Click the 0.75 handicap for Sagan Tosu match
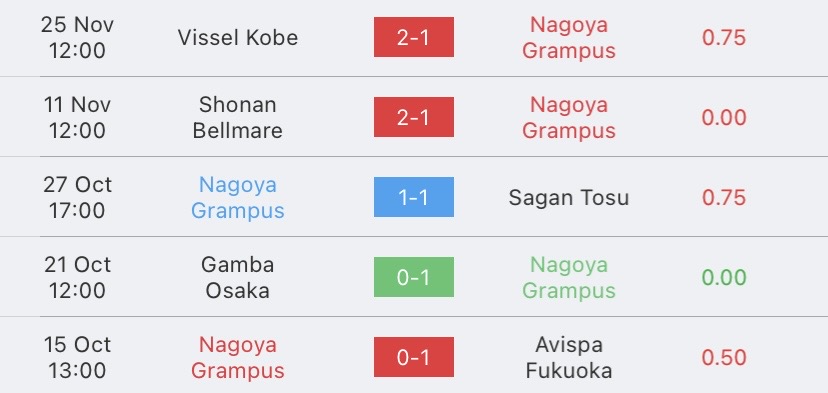828x393 pixels. pos(723,198)
